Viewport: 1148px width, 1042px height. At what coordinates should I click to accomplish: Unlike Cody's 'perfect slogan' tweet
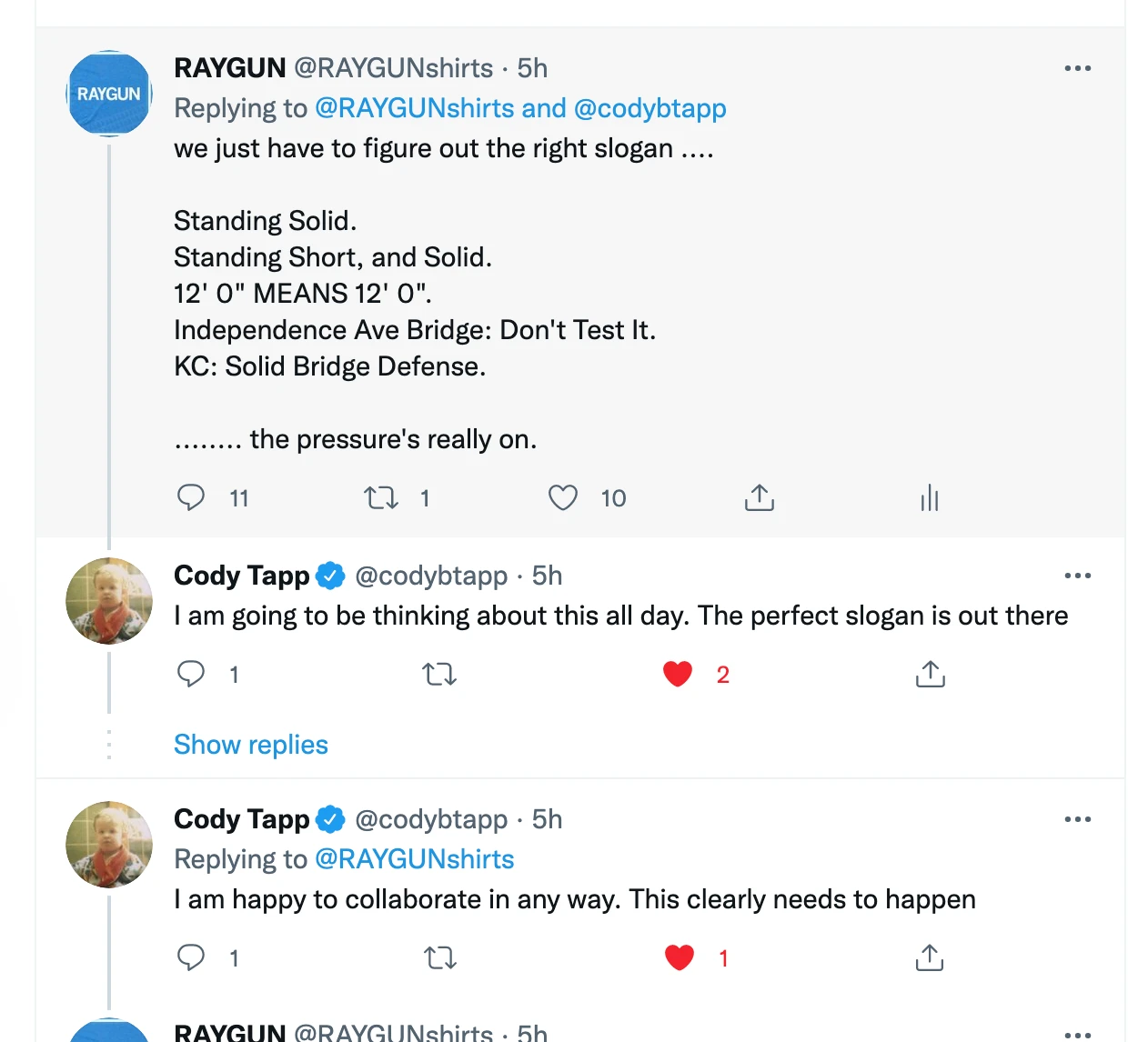(678, 674)
